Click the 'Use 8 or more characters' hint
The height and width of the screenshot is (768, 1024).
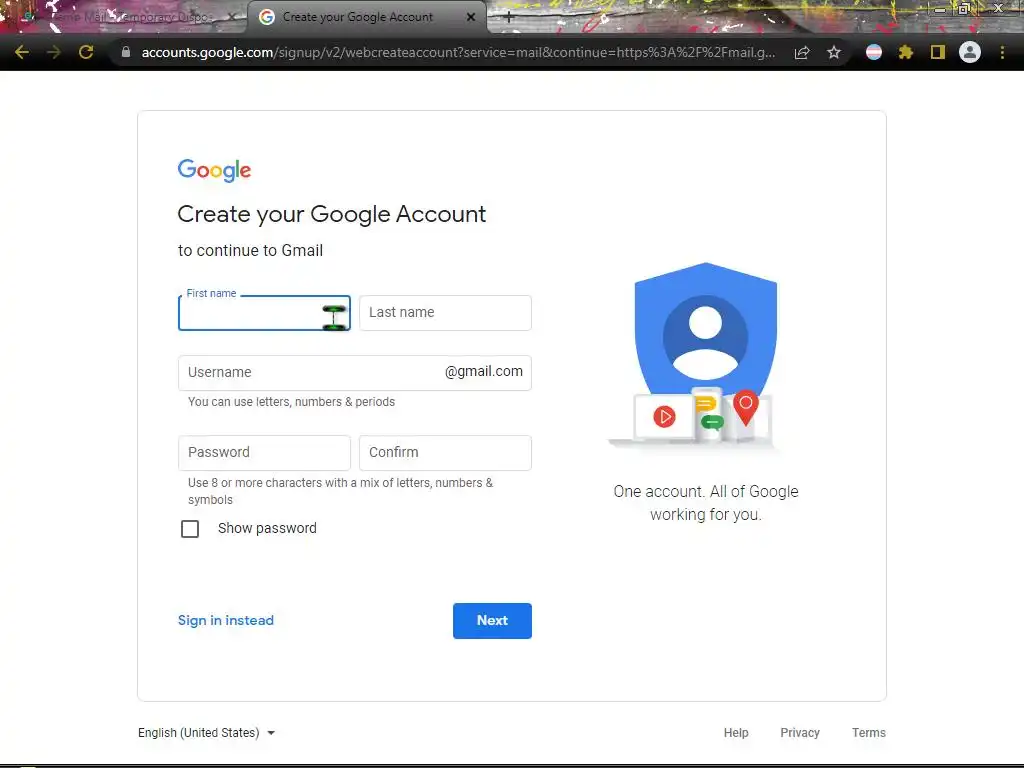(340, 491)
